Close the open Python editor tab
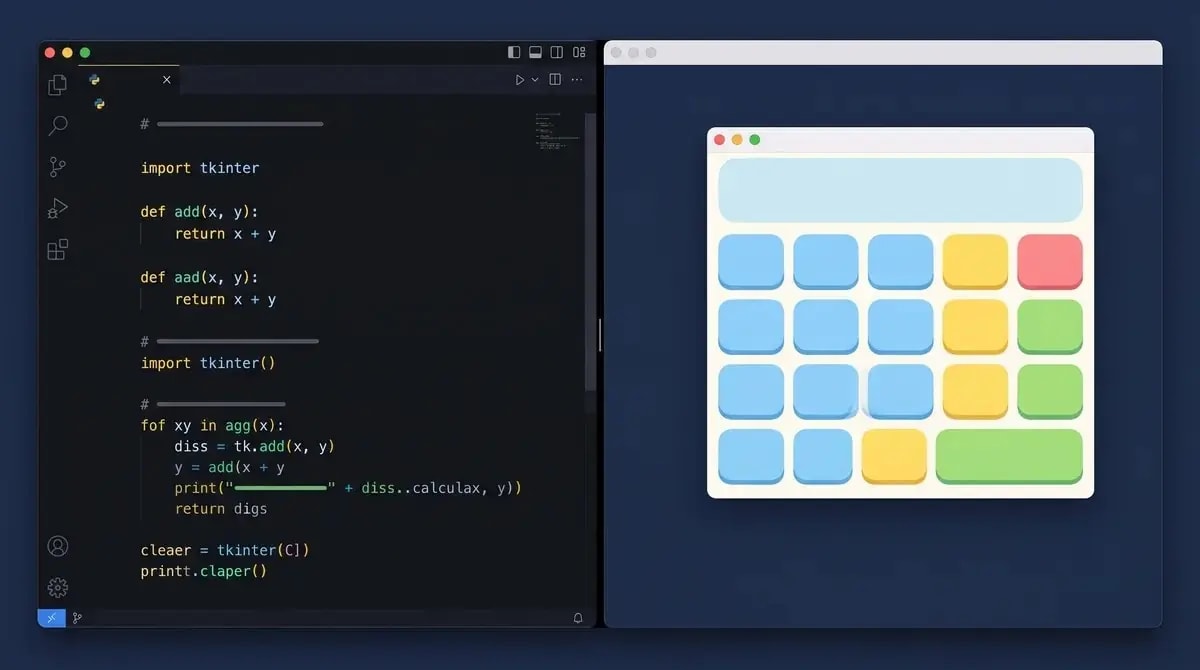This screenshot has width=1200, height=670. (166, 80)
